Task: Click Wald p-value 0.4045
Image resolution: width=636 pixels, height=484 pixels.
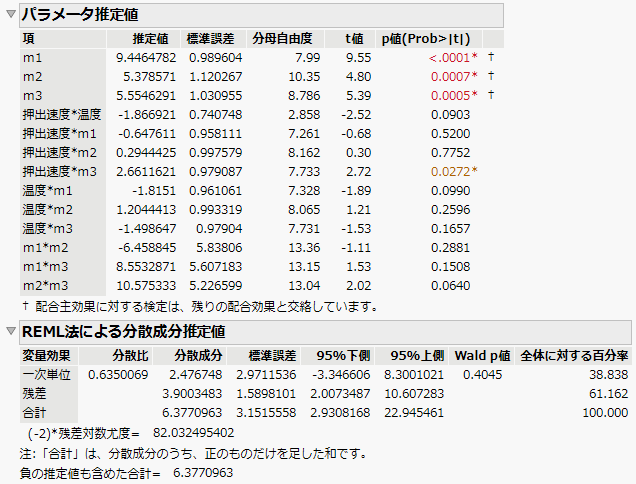Action: pos(482,375)
